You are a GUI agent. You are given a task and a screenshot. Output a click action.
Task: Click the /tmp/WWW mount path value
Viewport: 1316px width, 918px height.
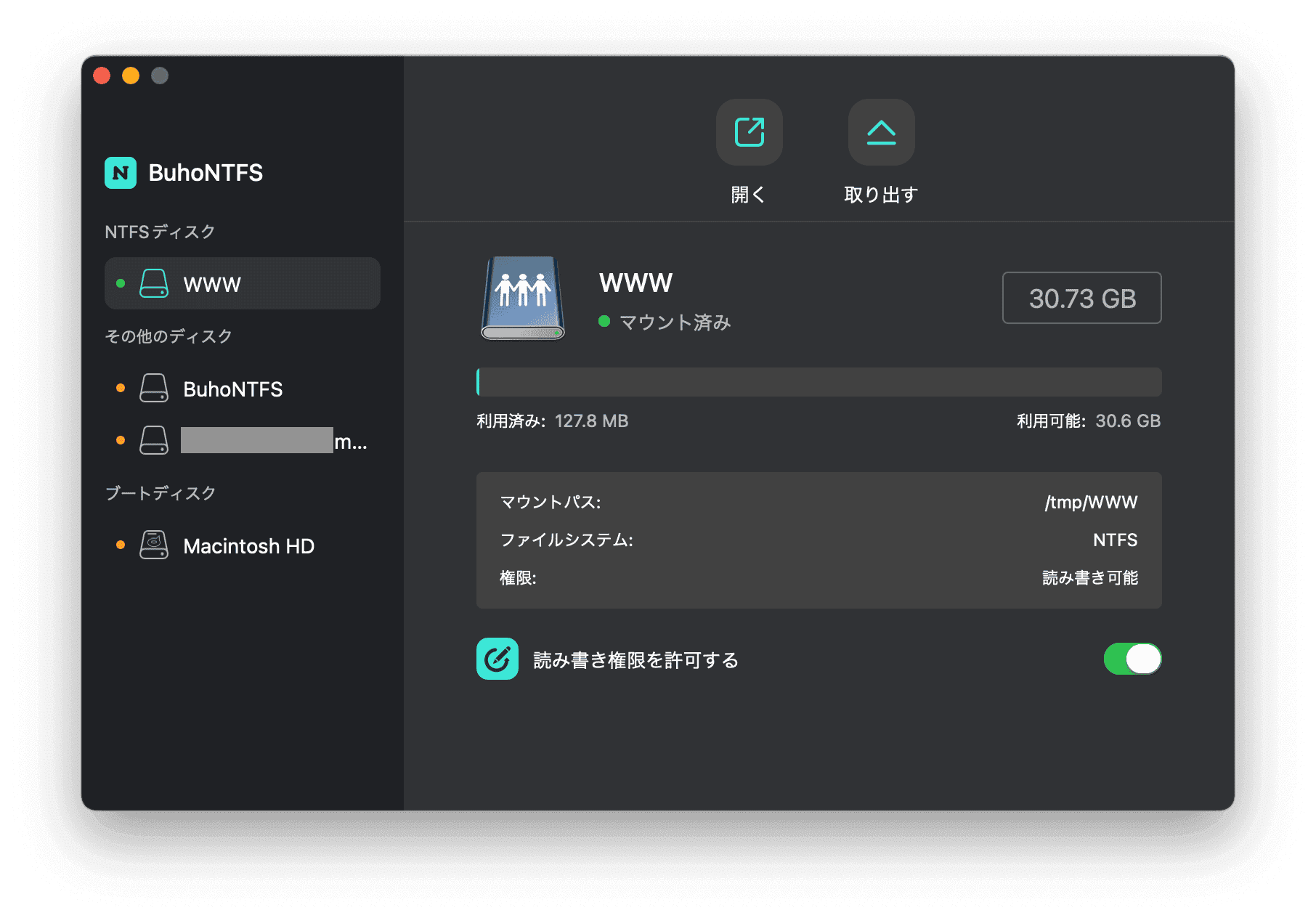pyautogui.click(x=1091, y=502)
